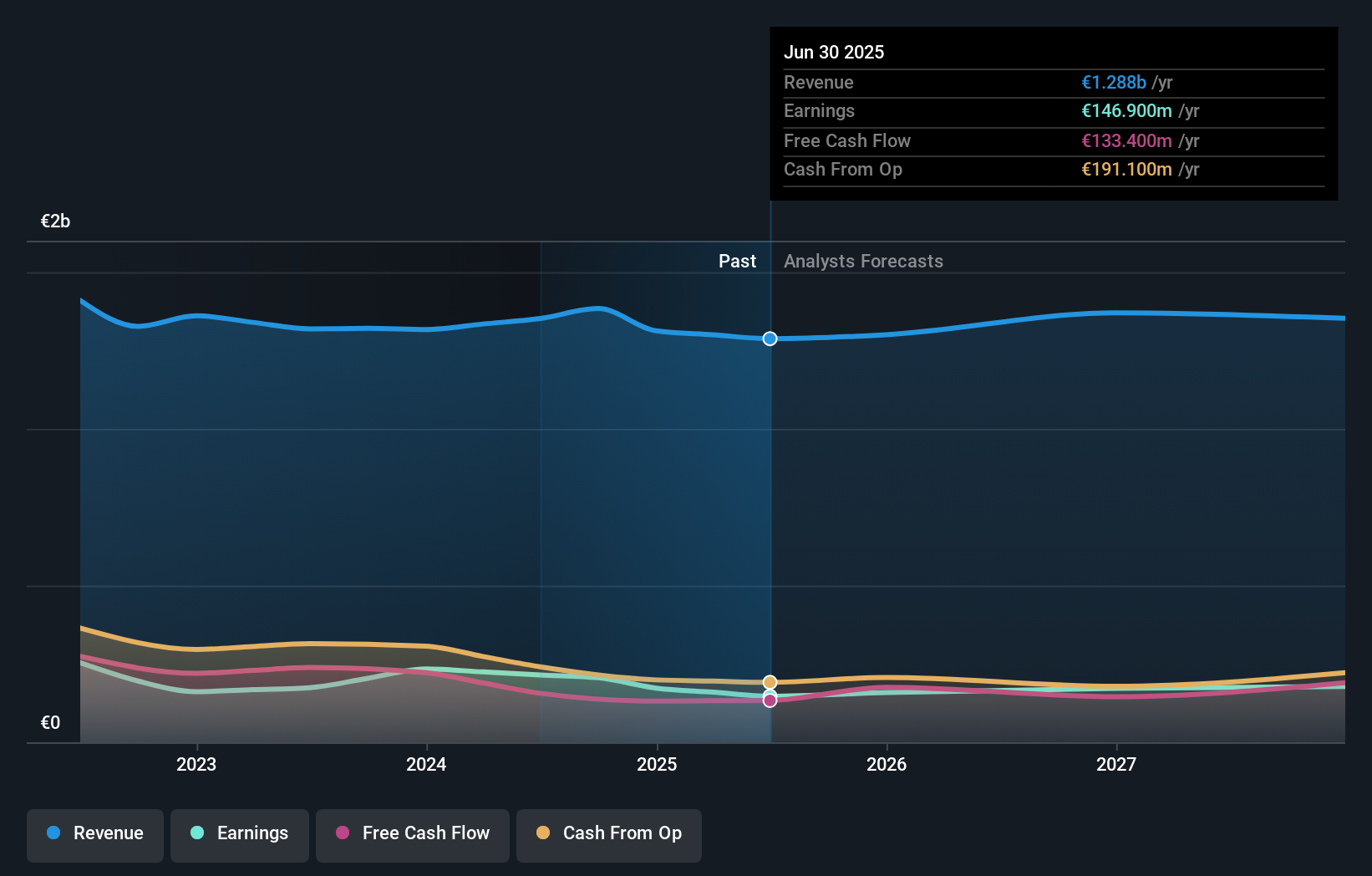Screen dimensions: 1372x876
Task: Click the Free Cash Flow value in tooltip
Action: click(1126, 140)
